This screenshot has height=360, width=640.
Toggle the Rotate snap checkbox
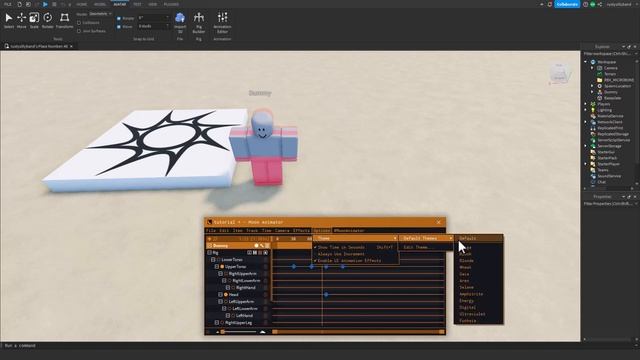[x=119, y=18]
